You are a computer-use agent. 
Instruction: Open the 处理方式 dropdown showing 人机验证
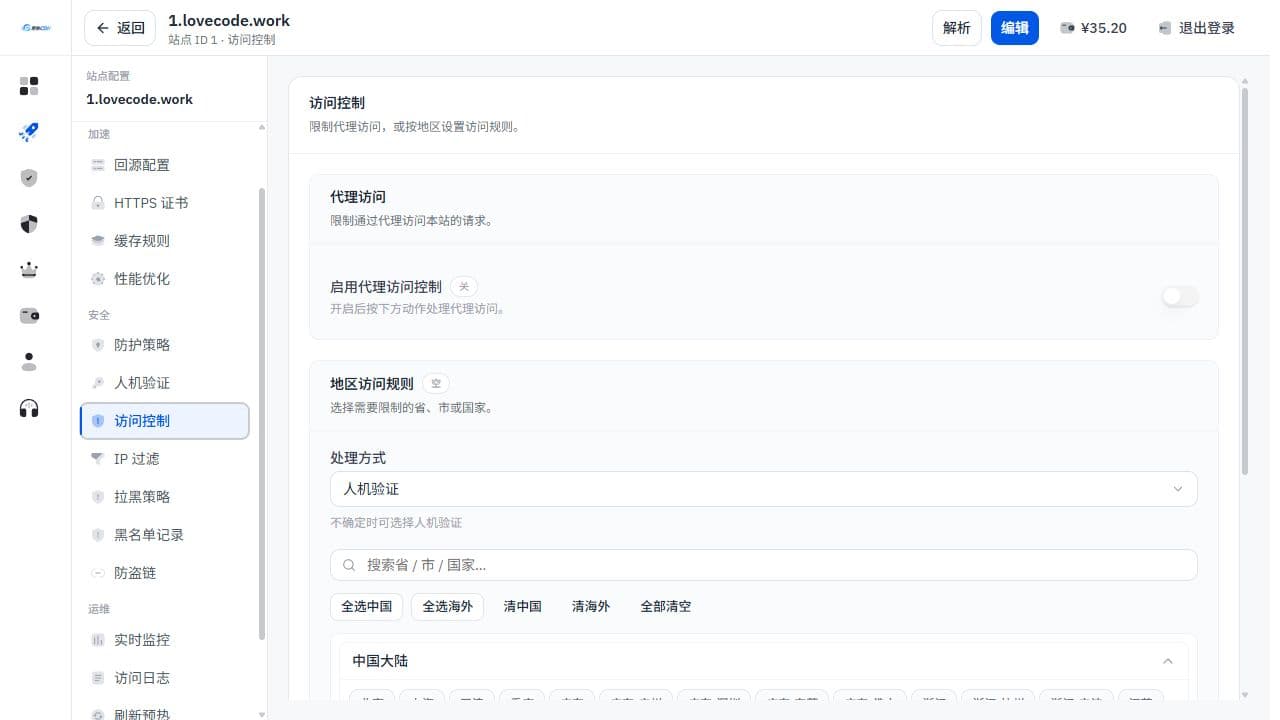click(764, 489)
